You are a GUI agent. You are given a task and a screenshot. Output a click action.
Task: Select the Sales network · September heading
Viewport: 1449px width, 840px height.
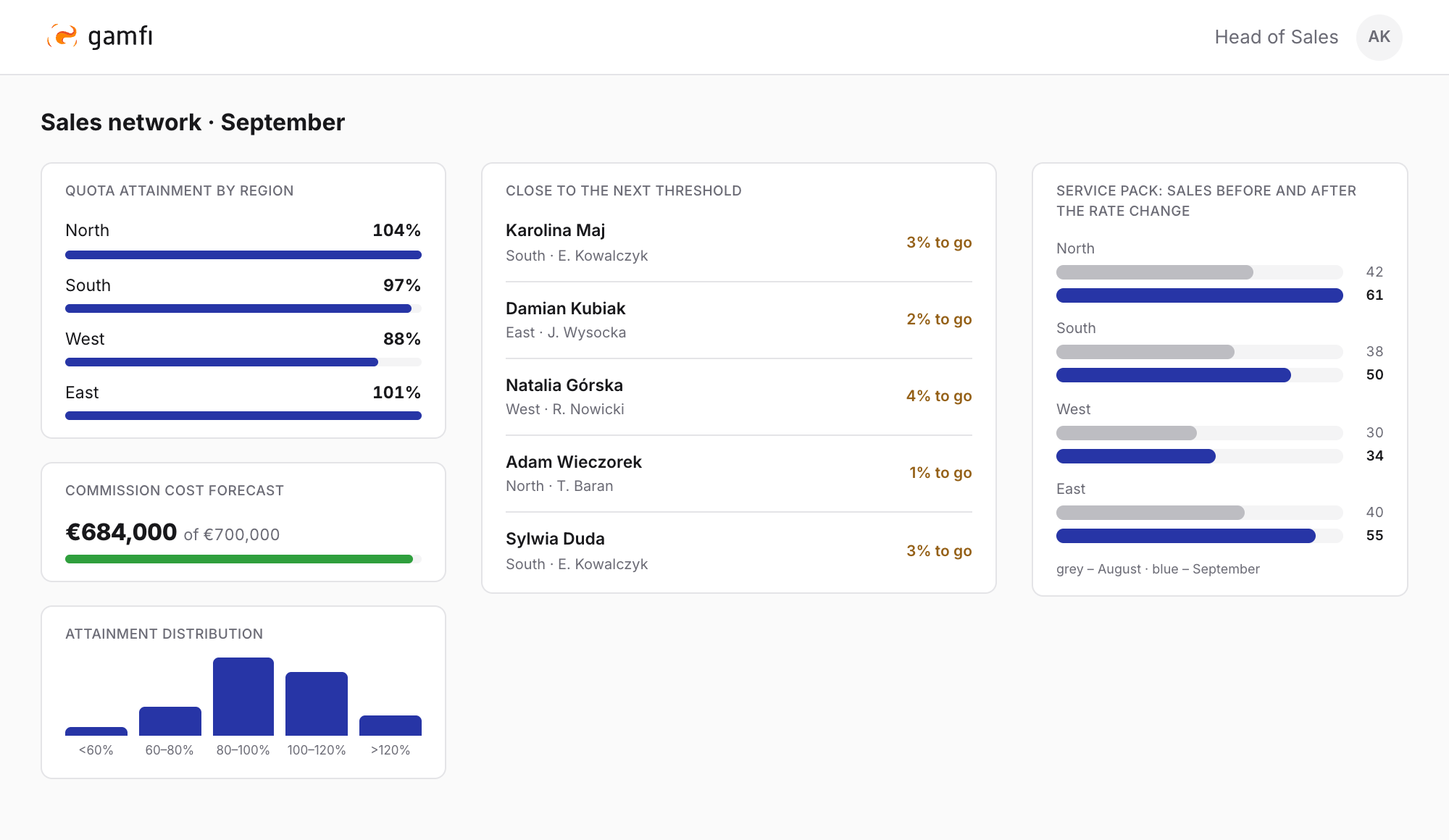click(x=193, y=122)
